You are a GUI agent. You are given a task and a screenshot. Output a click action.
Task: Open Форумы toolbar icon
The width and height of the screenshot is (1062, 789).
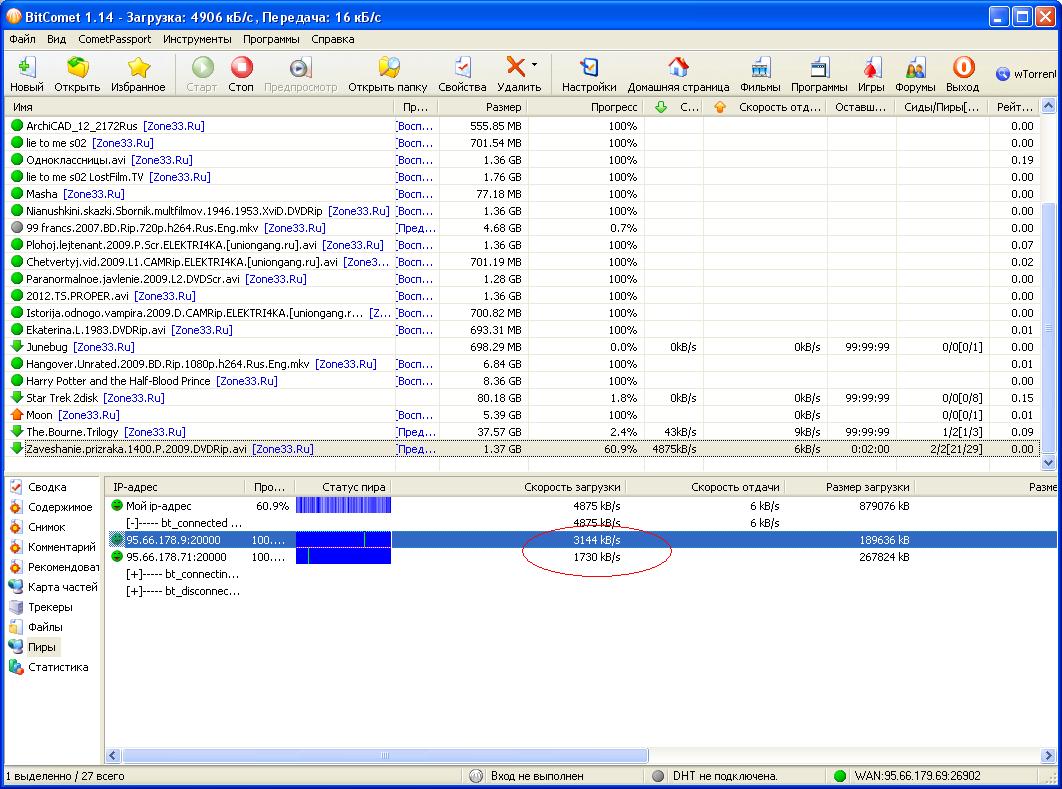(915, 68)
